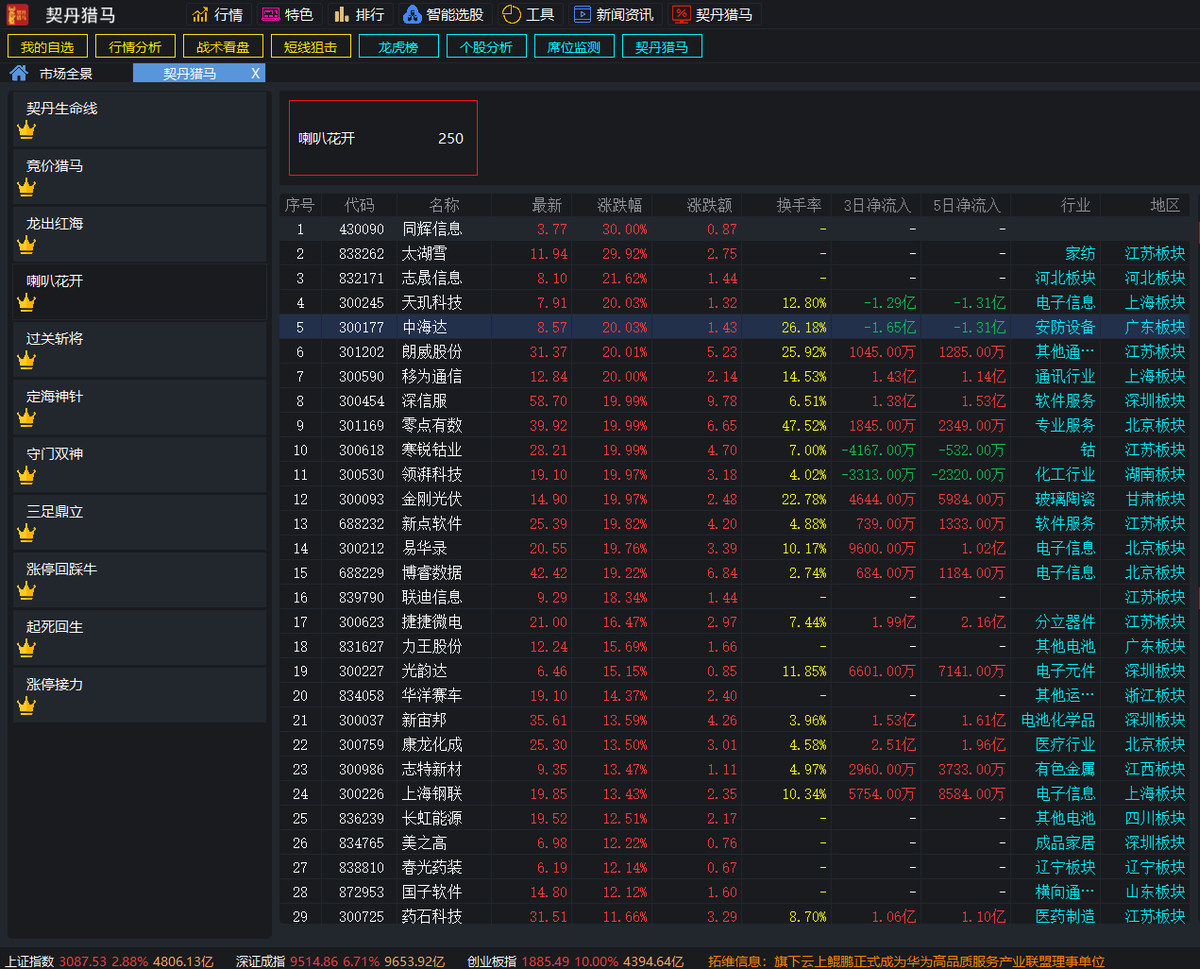The image size is (1200, 969).
Task: Select the 契丹猎马 tab
Action: click(x=190, y=72)
